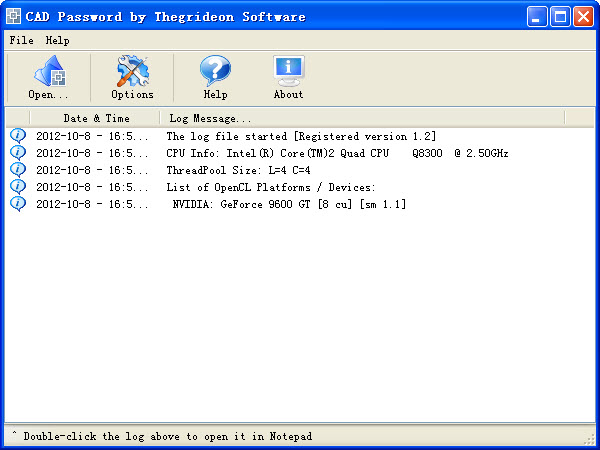Minimize the CAD Password window
600x450 pixels.
[x=536, y=16]
